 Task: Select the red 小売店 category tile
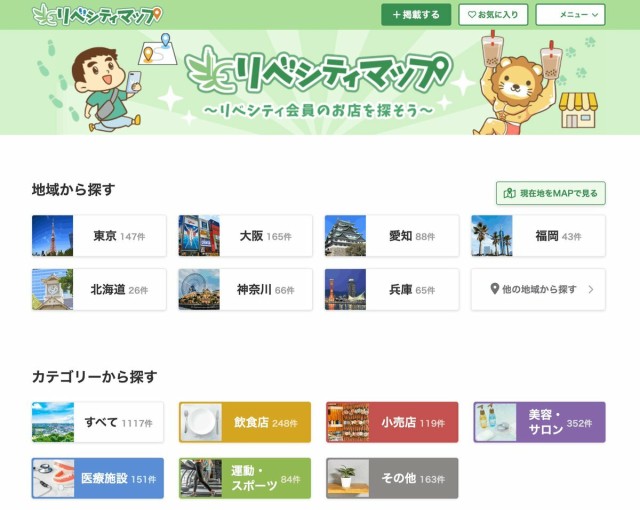coord(392,422)
